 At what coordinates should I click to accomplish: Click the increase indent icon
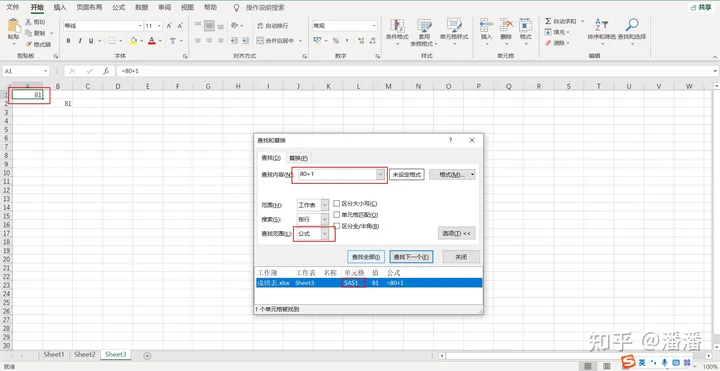[x=246, y=41]
